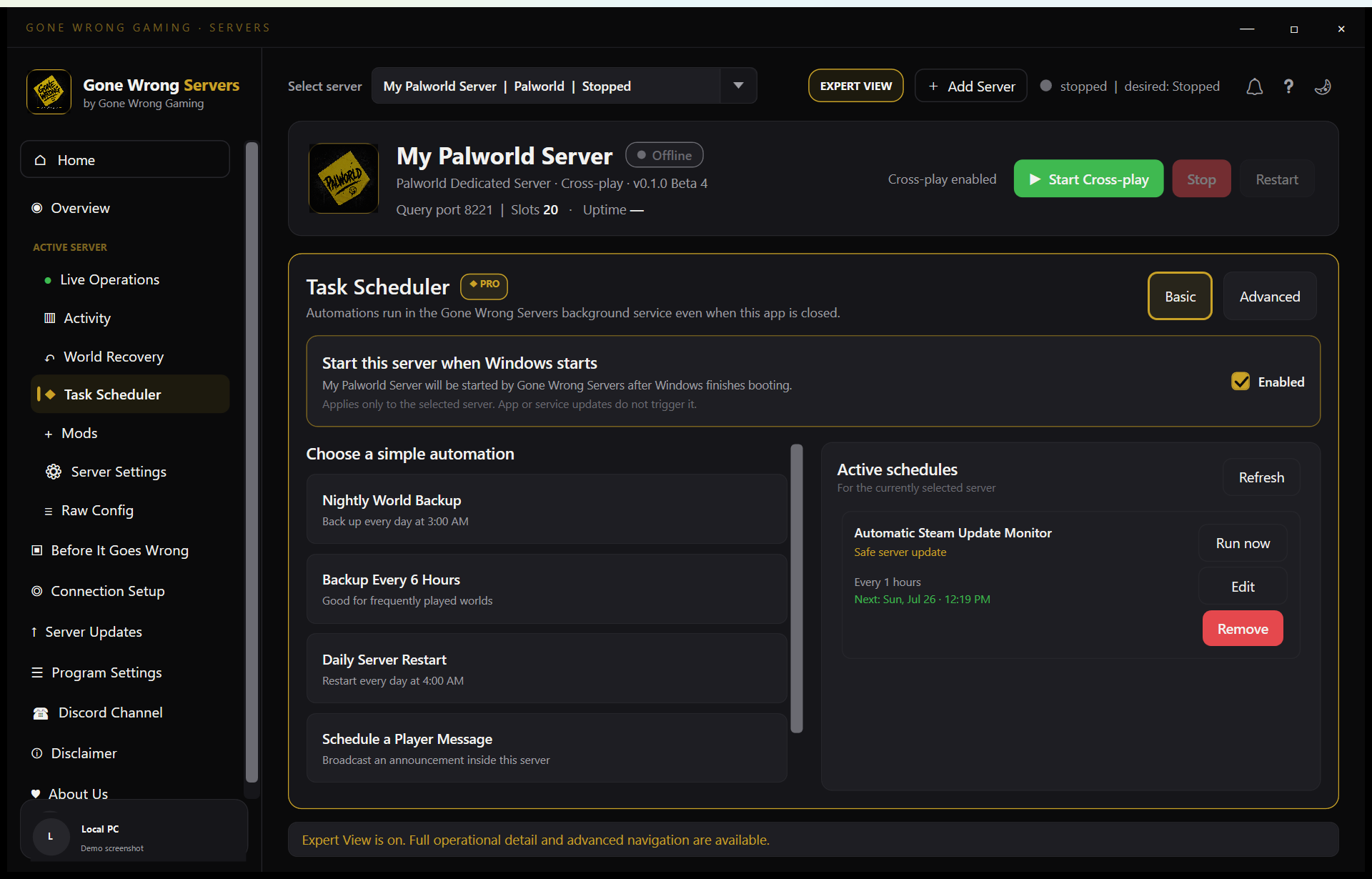Open the Task Scheduler sidebar item
Viewport: 1372px width, 879px height.
click(x=130, y=394)
